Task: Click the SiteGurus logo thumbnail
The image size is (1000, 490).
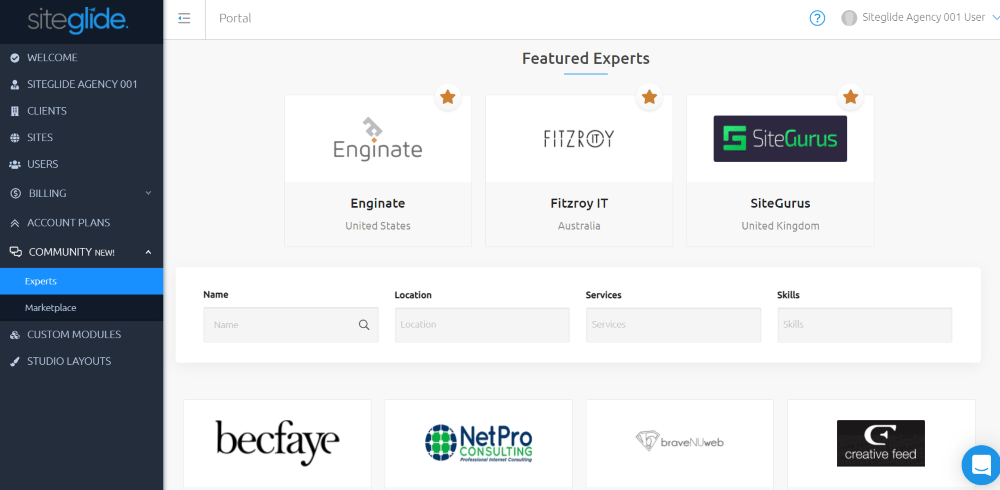Action: 780,138
